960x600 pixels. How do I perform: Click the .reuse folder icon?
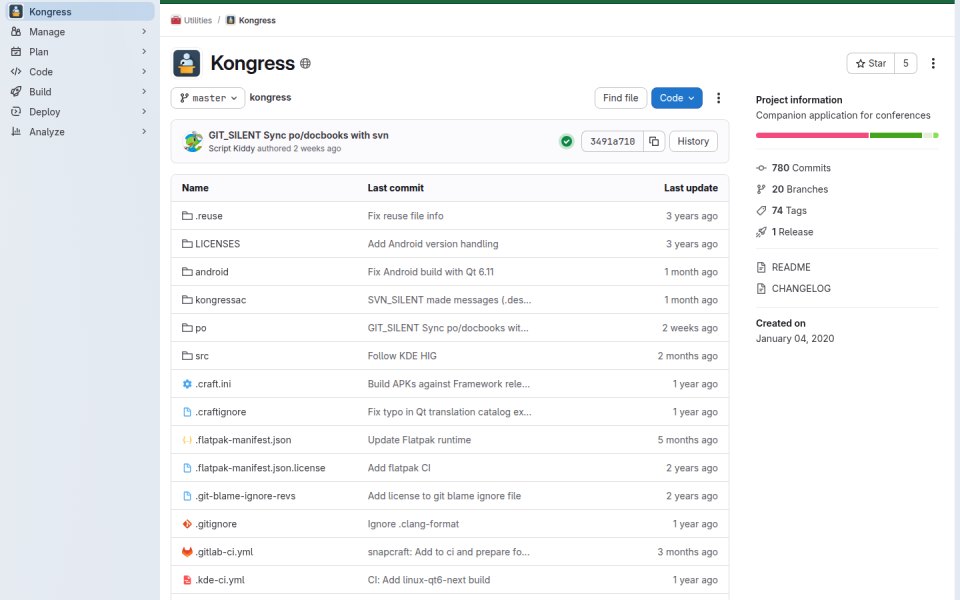click(x=187, y=216)
